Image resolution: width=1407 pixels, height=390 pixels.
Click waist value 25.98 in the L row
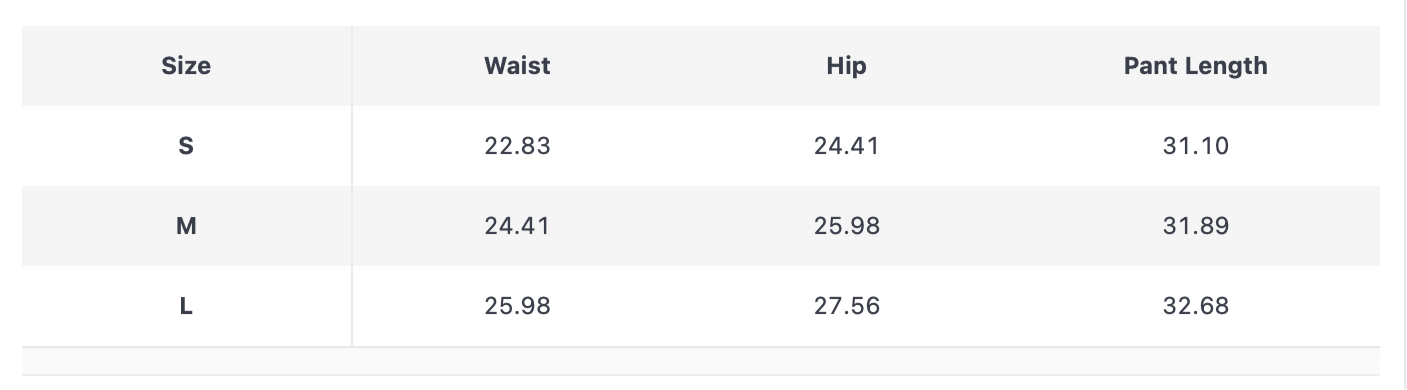517,306
